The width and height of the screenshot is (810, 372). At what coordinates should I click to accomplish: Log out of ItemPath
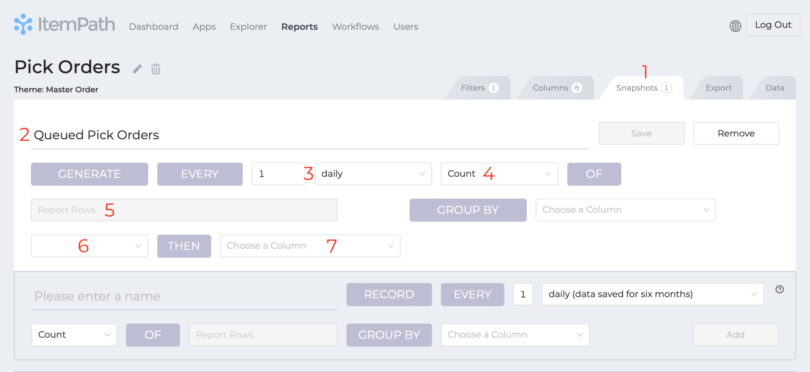[773, 25]
